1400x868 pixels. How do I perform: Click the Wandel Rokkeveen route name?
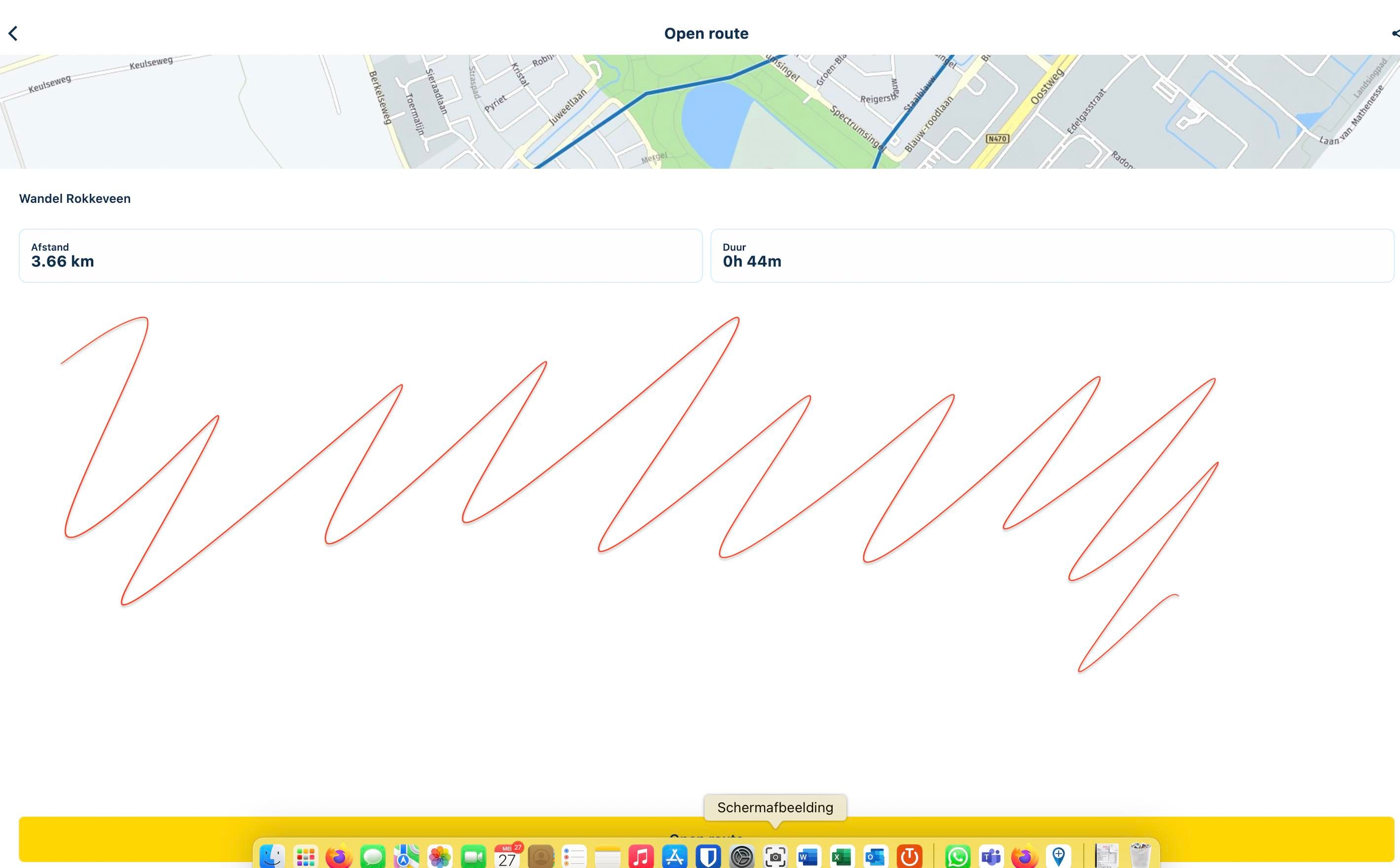74,199
